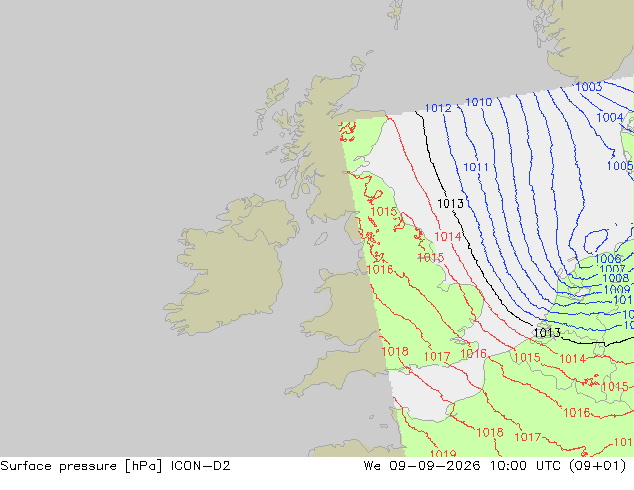Click the blue 1011 pressure label
The width and height of the screenshot is (634, 490).
pos(476,167)
